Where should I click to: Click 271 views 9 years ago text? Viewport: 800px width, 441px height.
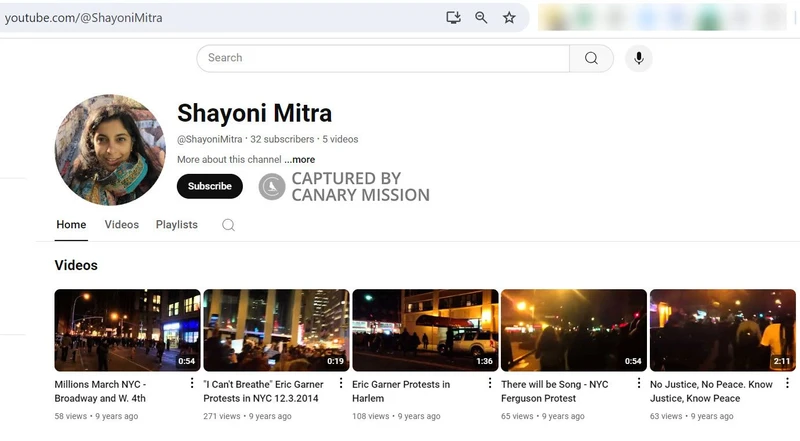pos(247,416)
